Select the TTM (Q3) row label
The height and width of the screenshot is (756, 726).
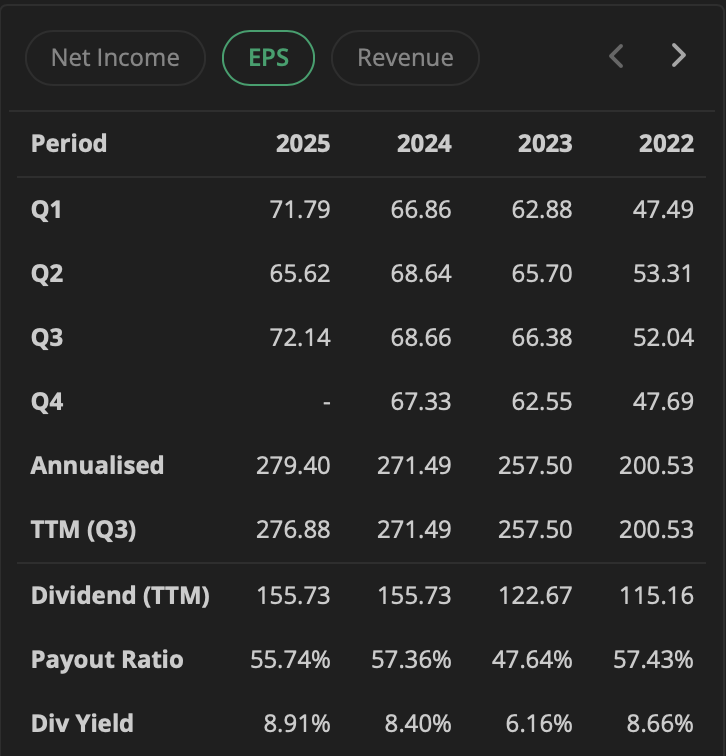click(83, 529)
